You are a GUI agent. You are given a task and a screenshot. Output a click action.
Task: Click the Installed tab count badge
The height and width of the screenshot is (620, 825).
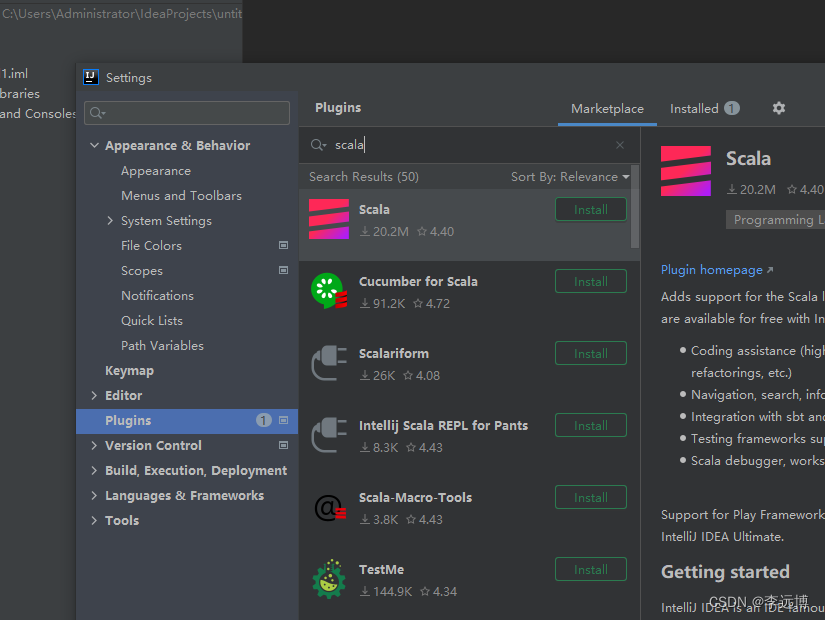(732, 108)
